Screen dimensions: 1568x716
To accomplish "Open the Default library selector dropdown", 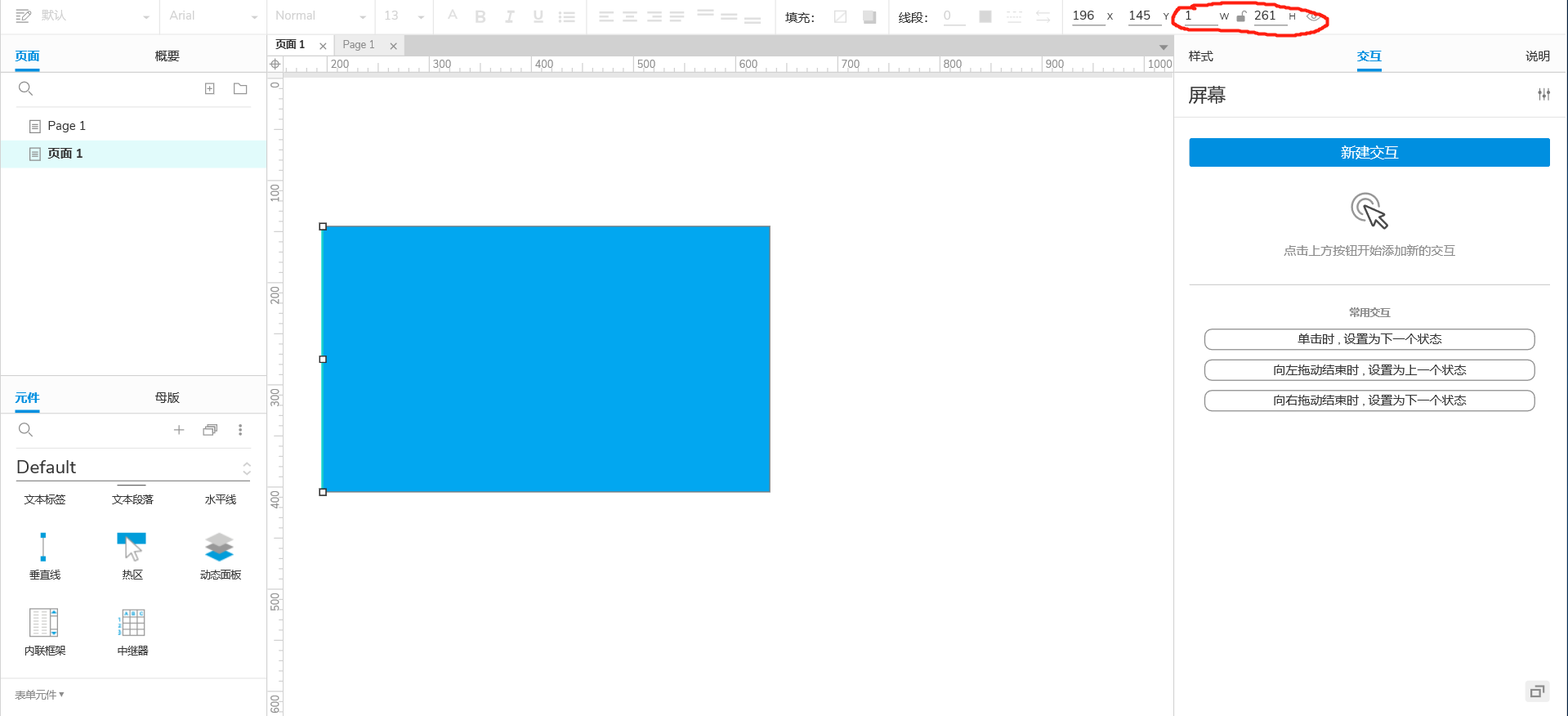I will 133,468.
